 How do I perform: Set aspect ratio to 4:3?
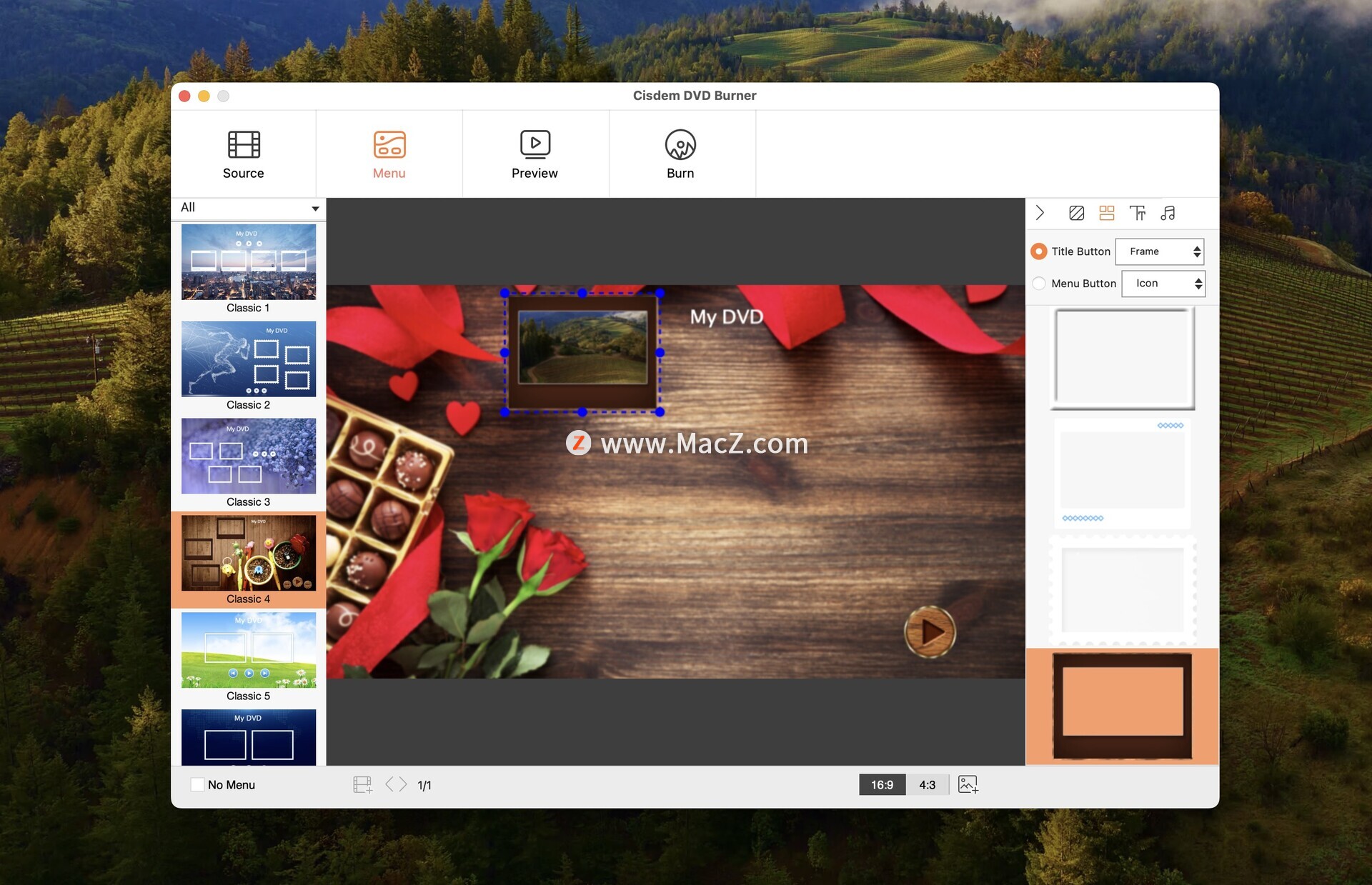click(x=927, y=784)
